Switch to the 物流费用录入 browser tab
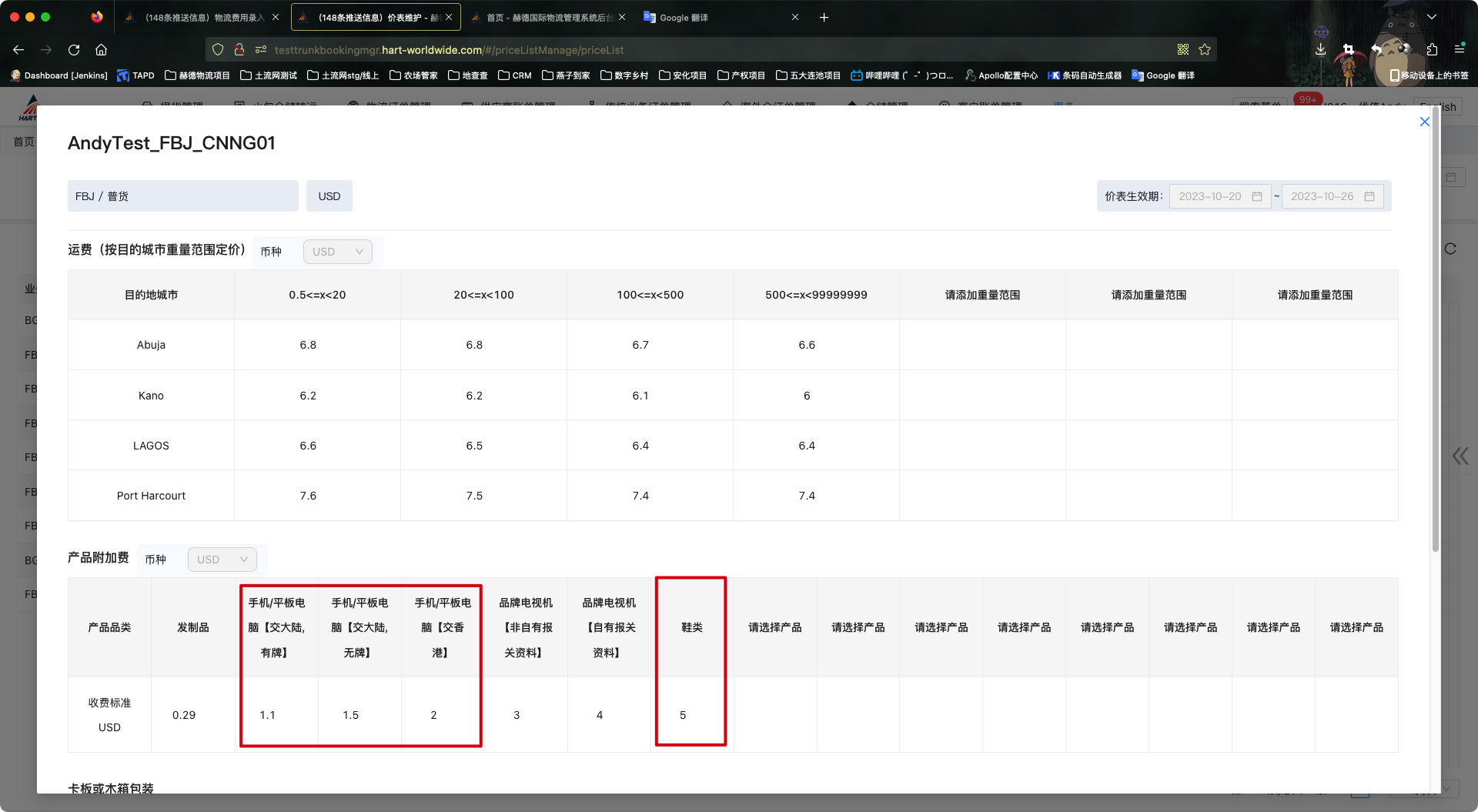The height and width of the screenshot is (812, 1478). 203,17
